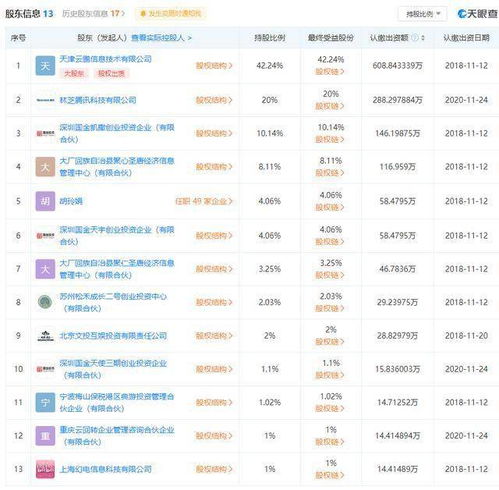This screenshot has height=490, width=499.
Task: Click the logo beside 深圳国金天使三期创业投资企业
Action: coord(45,369)
